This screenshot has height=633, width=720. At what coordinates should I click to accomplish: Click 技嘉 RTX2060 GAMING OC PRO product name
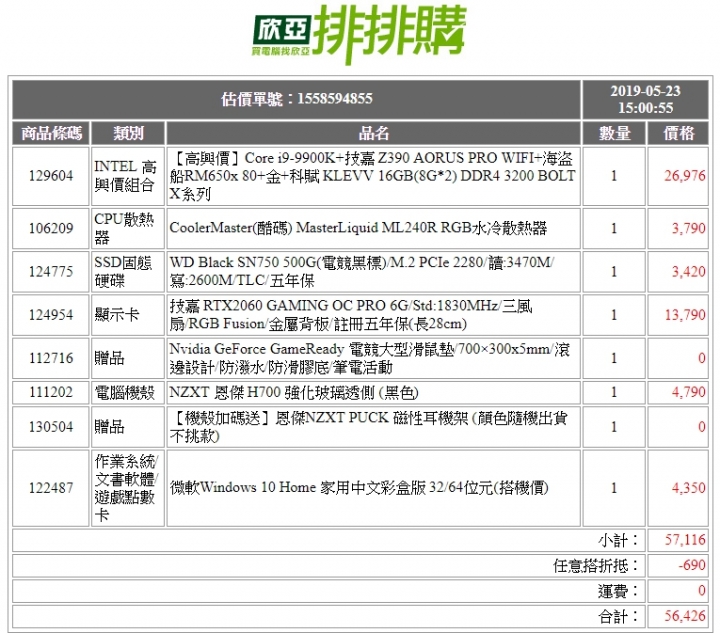click(351, 315)
